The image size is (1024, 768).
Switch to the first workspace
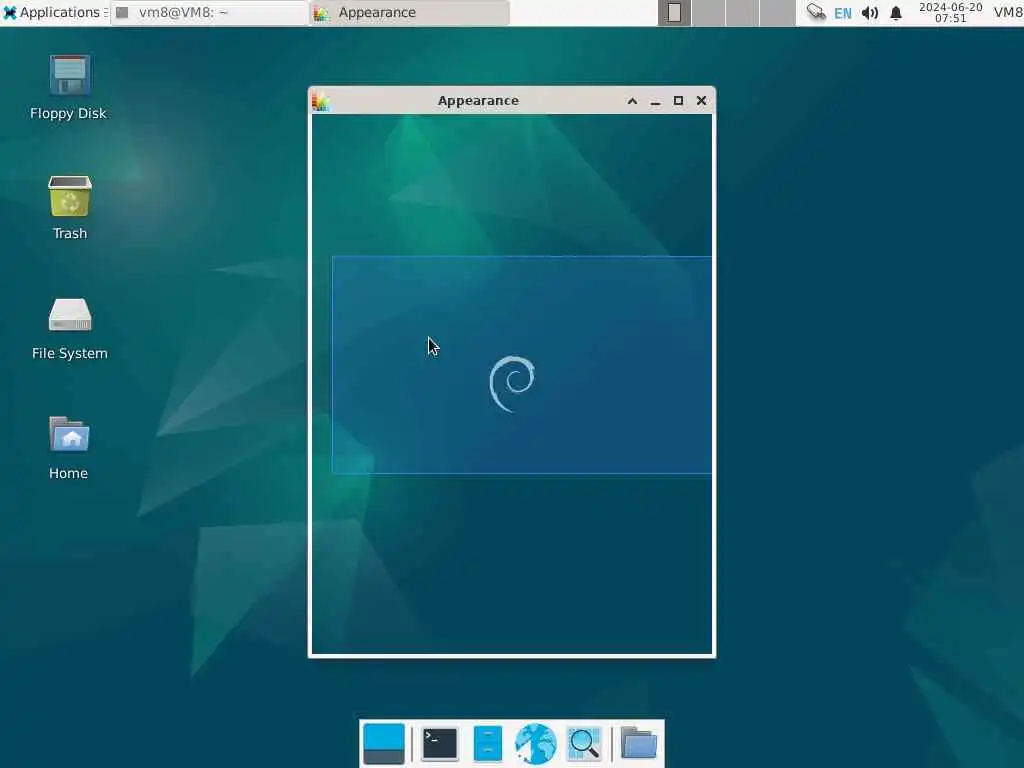674,12
